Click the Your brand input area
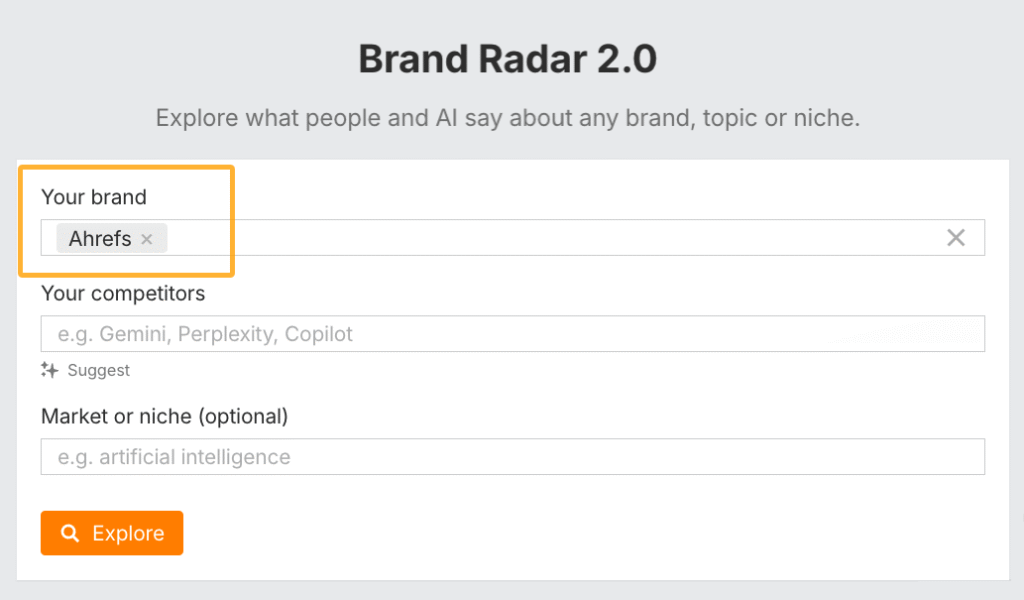Screen dimensions: 1024x600 pos(500,237)
